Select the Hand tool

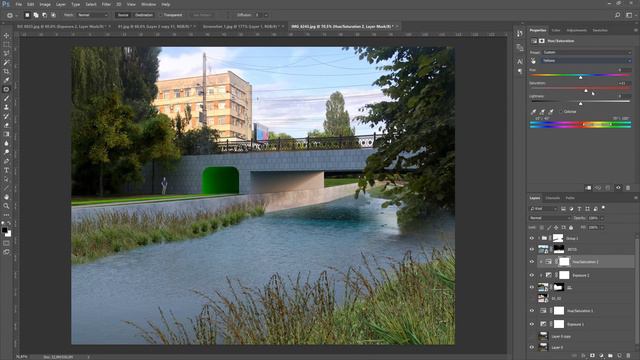pos(6,197)
